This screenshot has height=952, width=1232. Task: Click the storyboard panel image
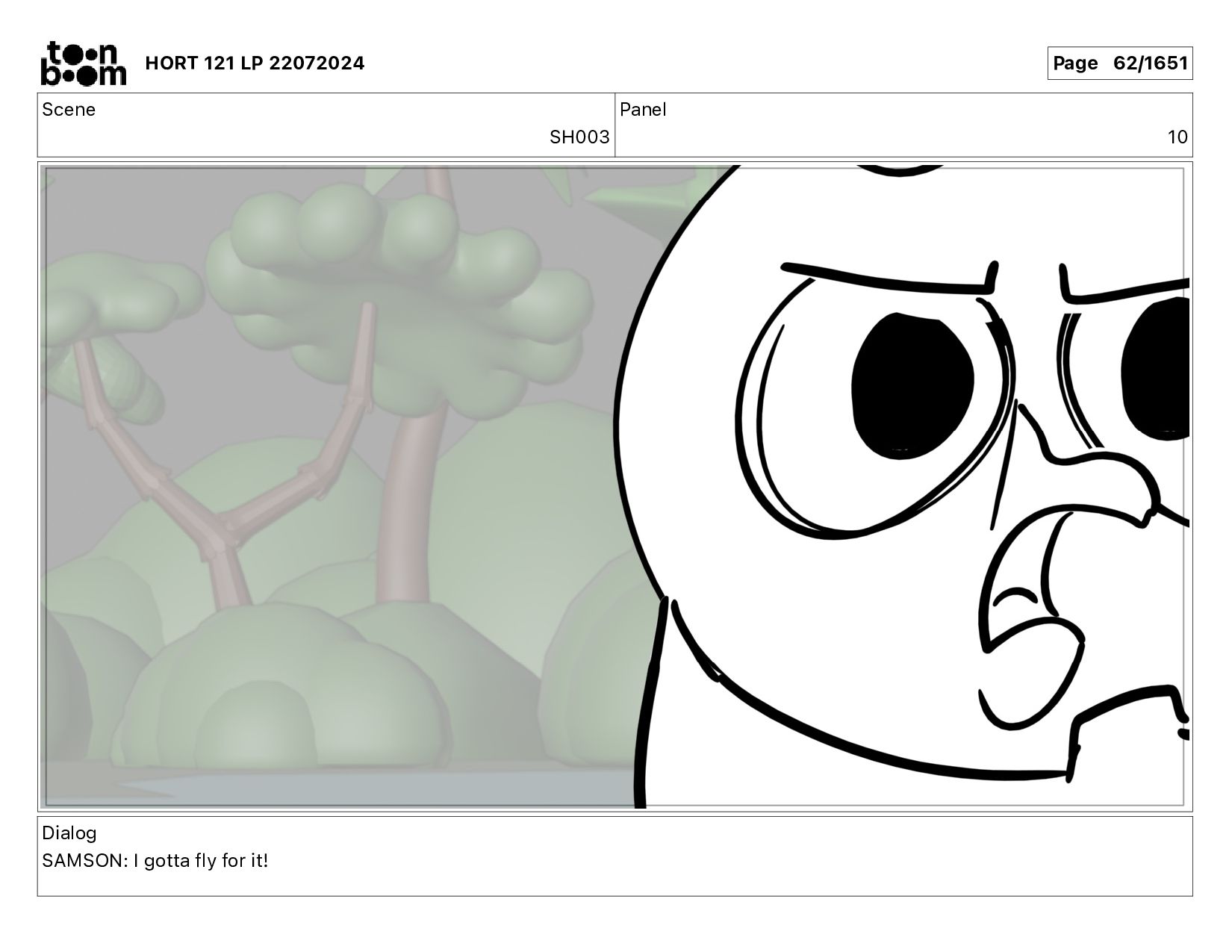point(615,487)
